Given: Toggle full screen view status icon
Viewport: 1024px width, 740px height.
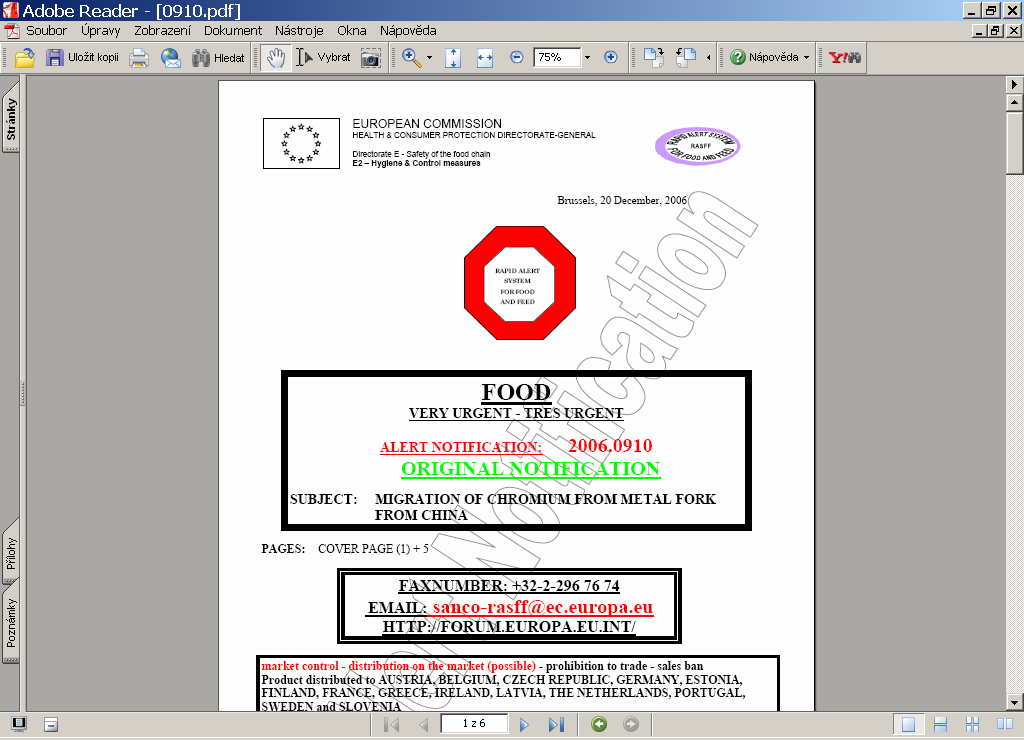Looking at the screenshot, I should pos(19,724).
